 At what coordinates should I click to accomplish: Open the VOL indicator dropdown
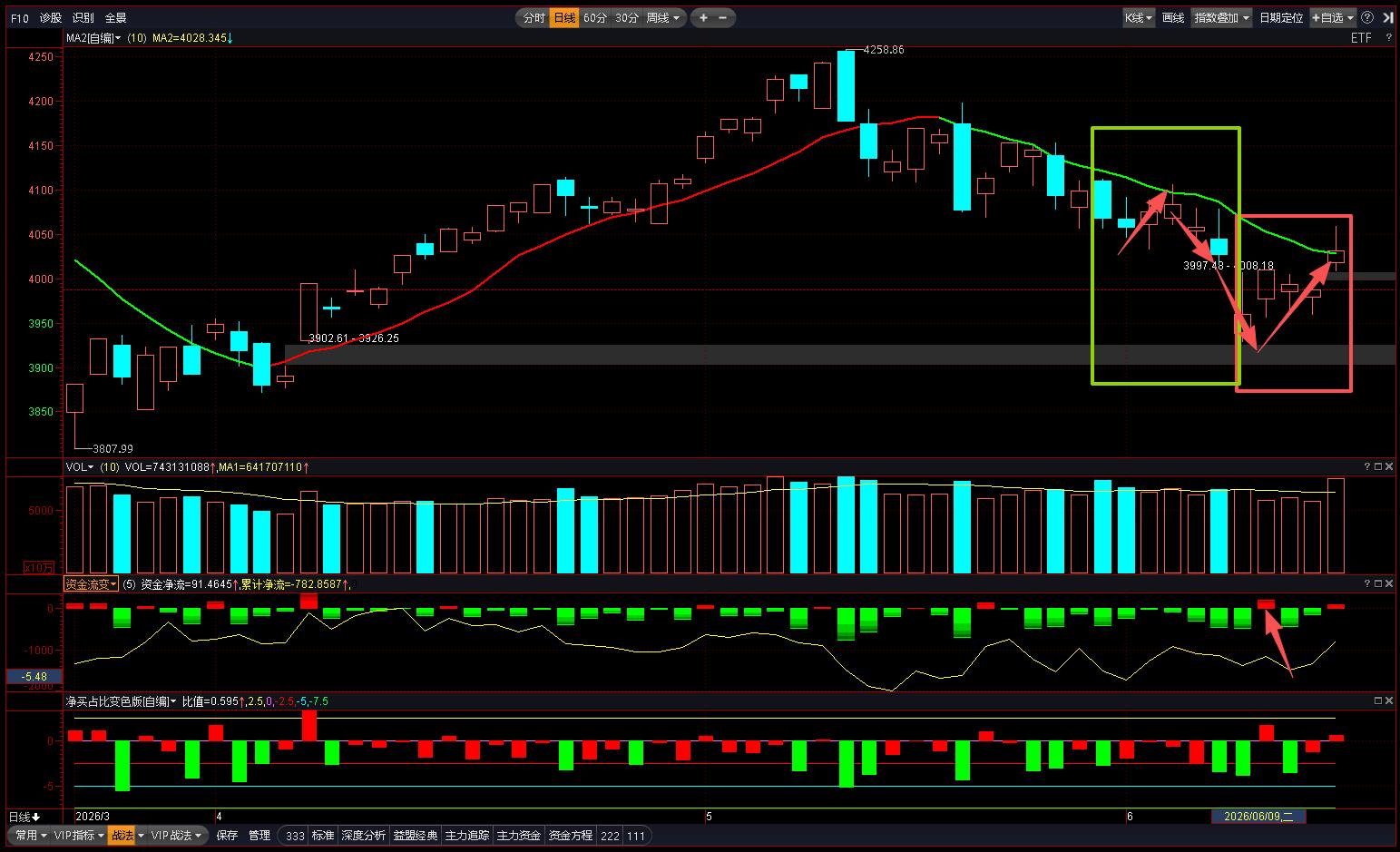coord(80,466)
